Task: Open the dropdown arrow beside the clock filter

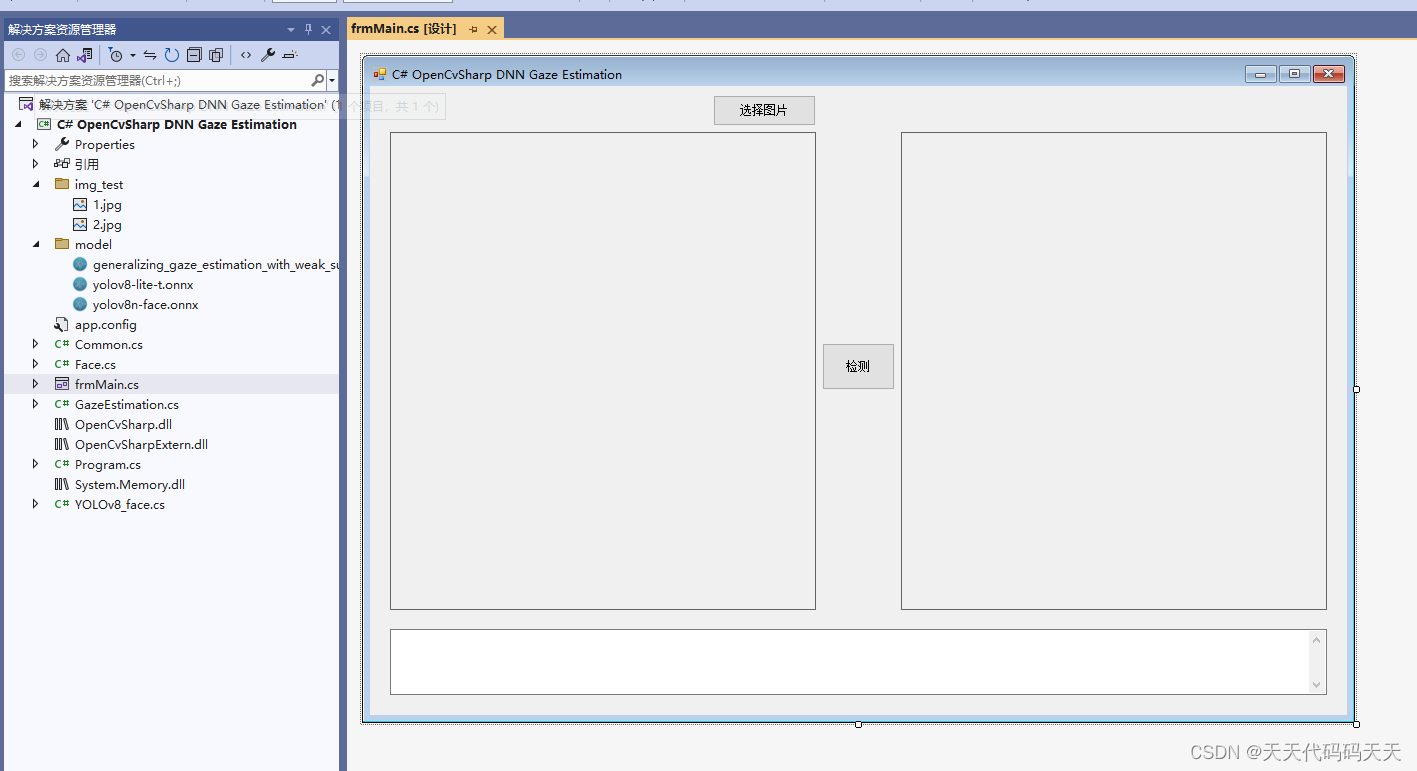Action: click(132, 55)
